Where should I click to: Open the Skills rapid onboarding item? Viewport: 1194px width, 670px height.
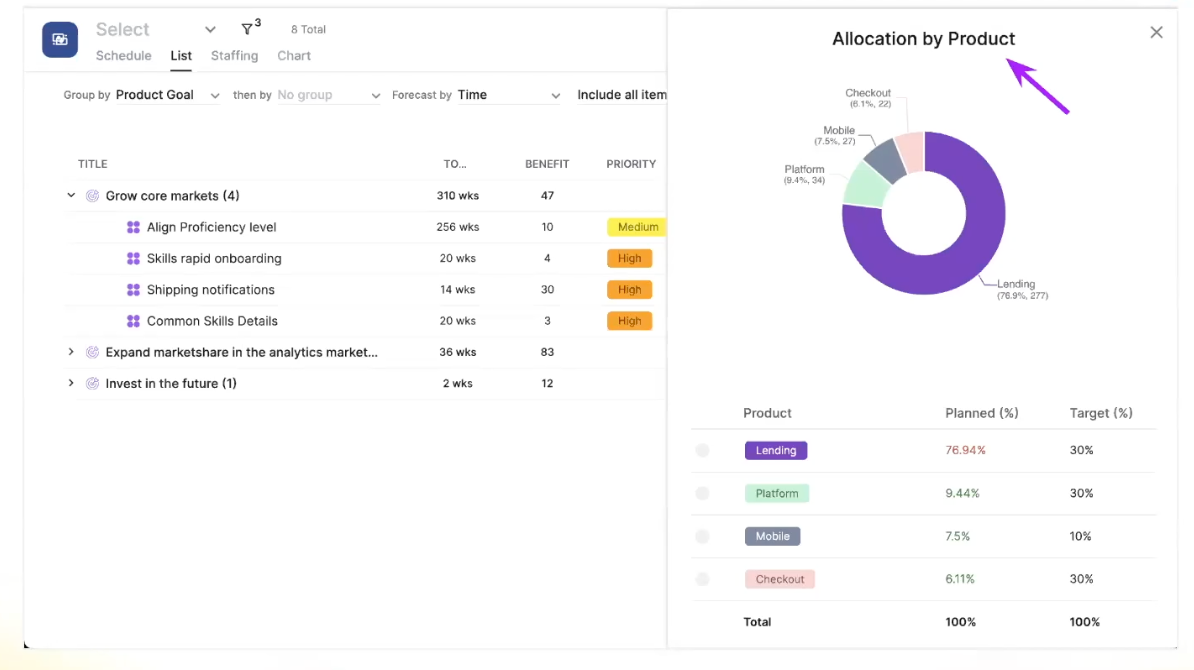pos(214,258)
